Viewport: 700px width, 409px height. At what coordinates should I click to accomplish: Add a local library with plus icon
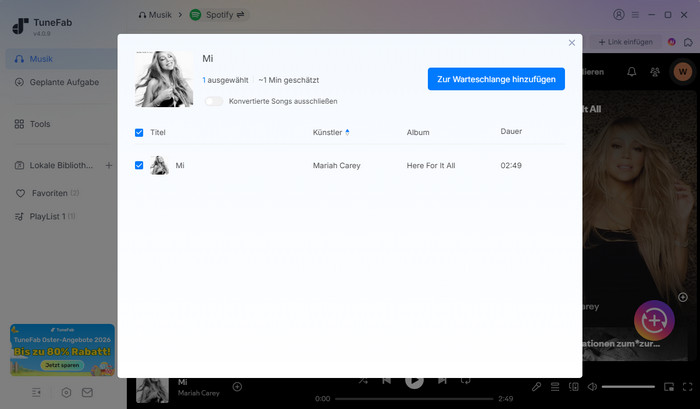[108, 165]
